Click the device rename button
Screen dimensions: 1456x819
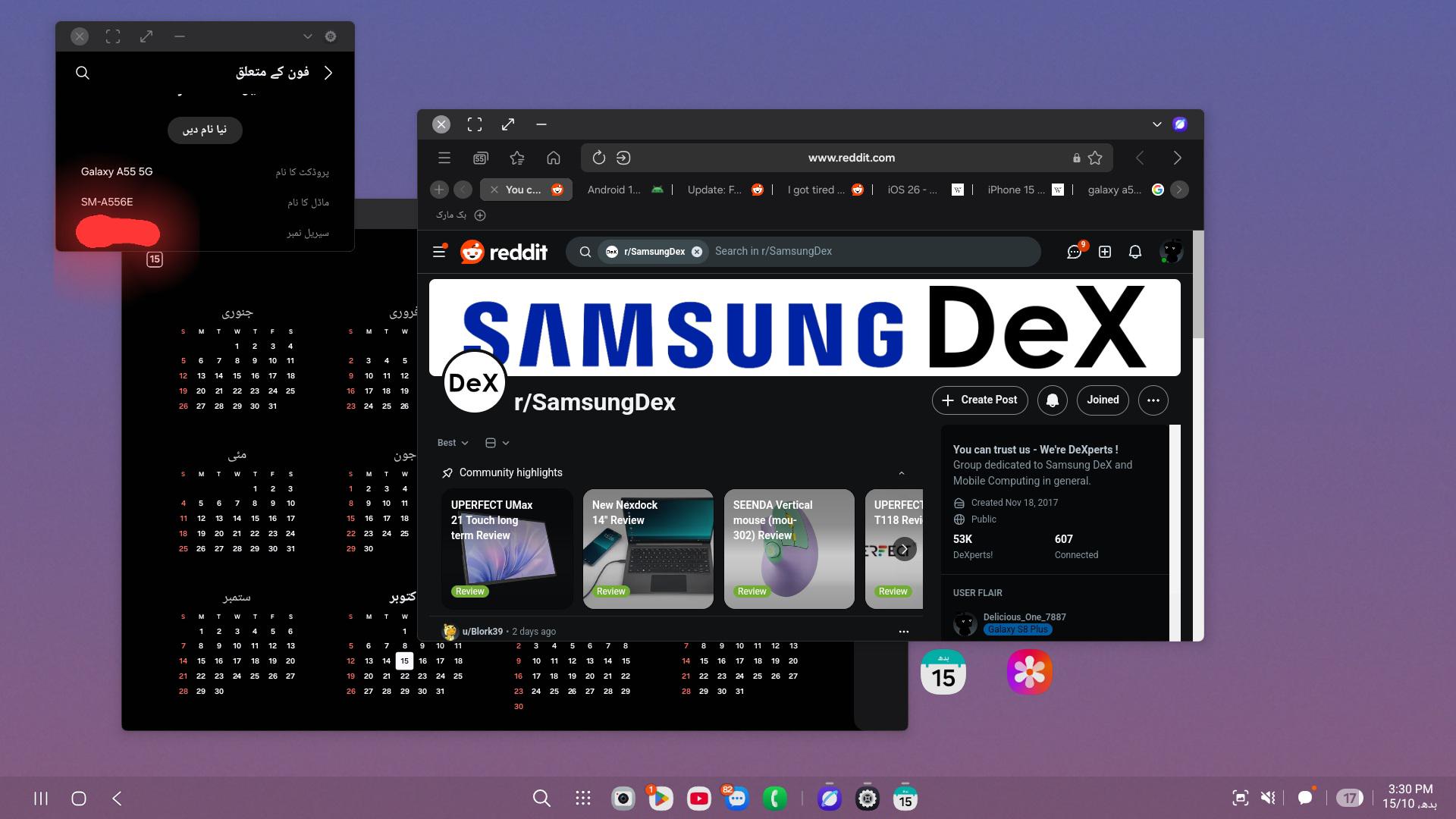tap(205, 130)
